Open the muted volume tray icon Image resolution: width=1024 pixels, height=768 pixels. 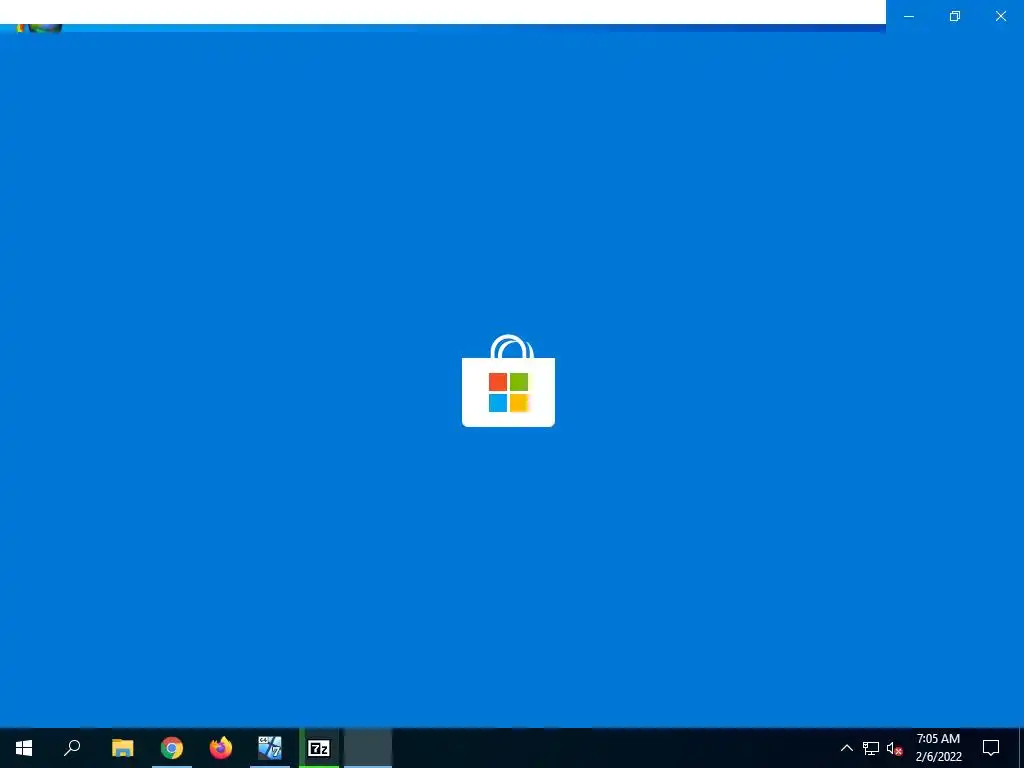[x=894, y=748]
